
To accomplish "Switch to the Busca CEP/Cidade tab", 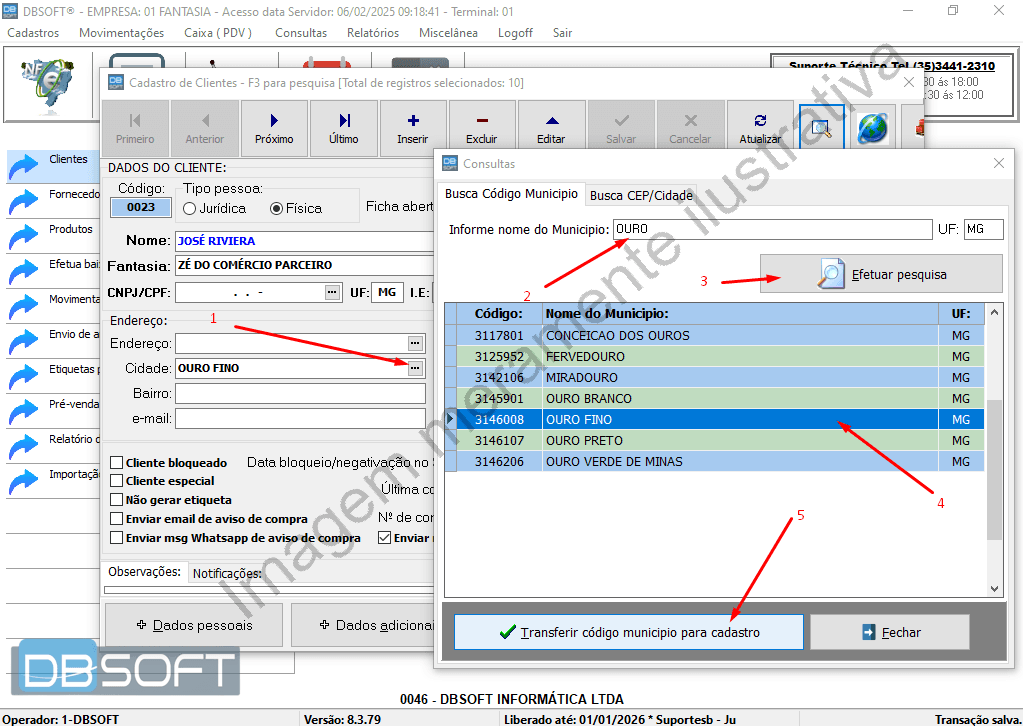I will (641, 195).
